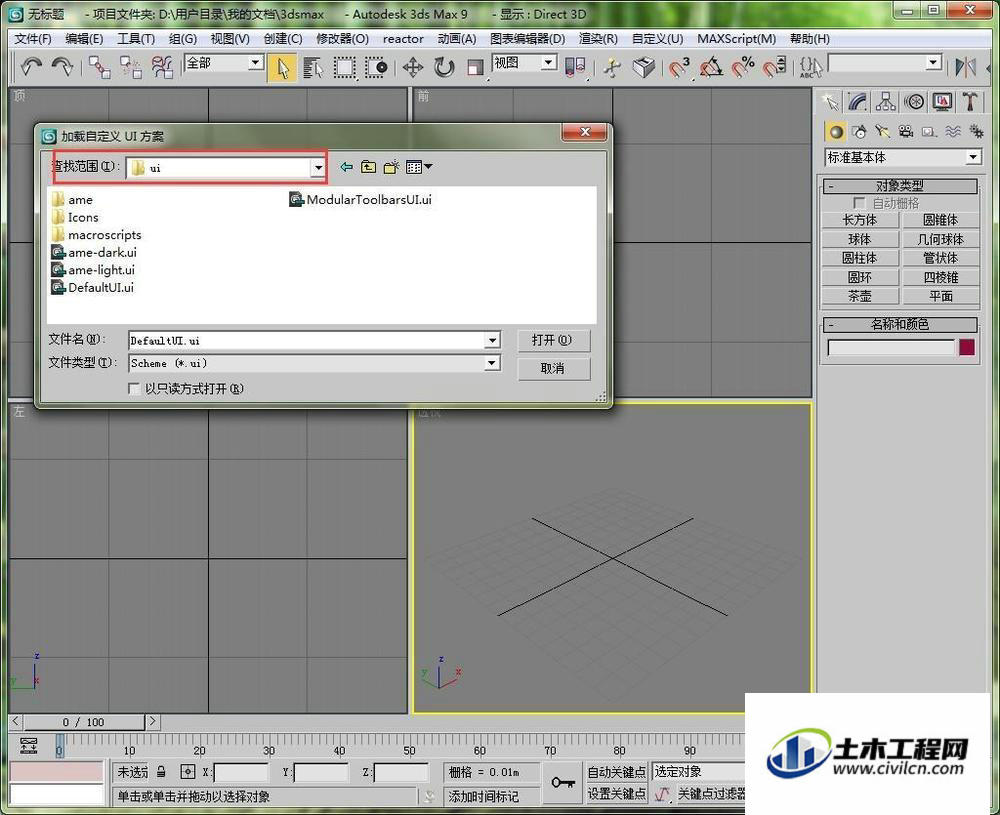Viewport: 1000px width, 815px height.
Task: Open the 全部 selection filter dropdown
Action: [256, 63]
